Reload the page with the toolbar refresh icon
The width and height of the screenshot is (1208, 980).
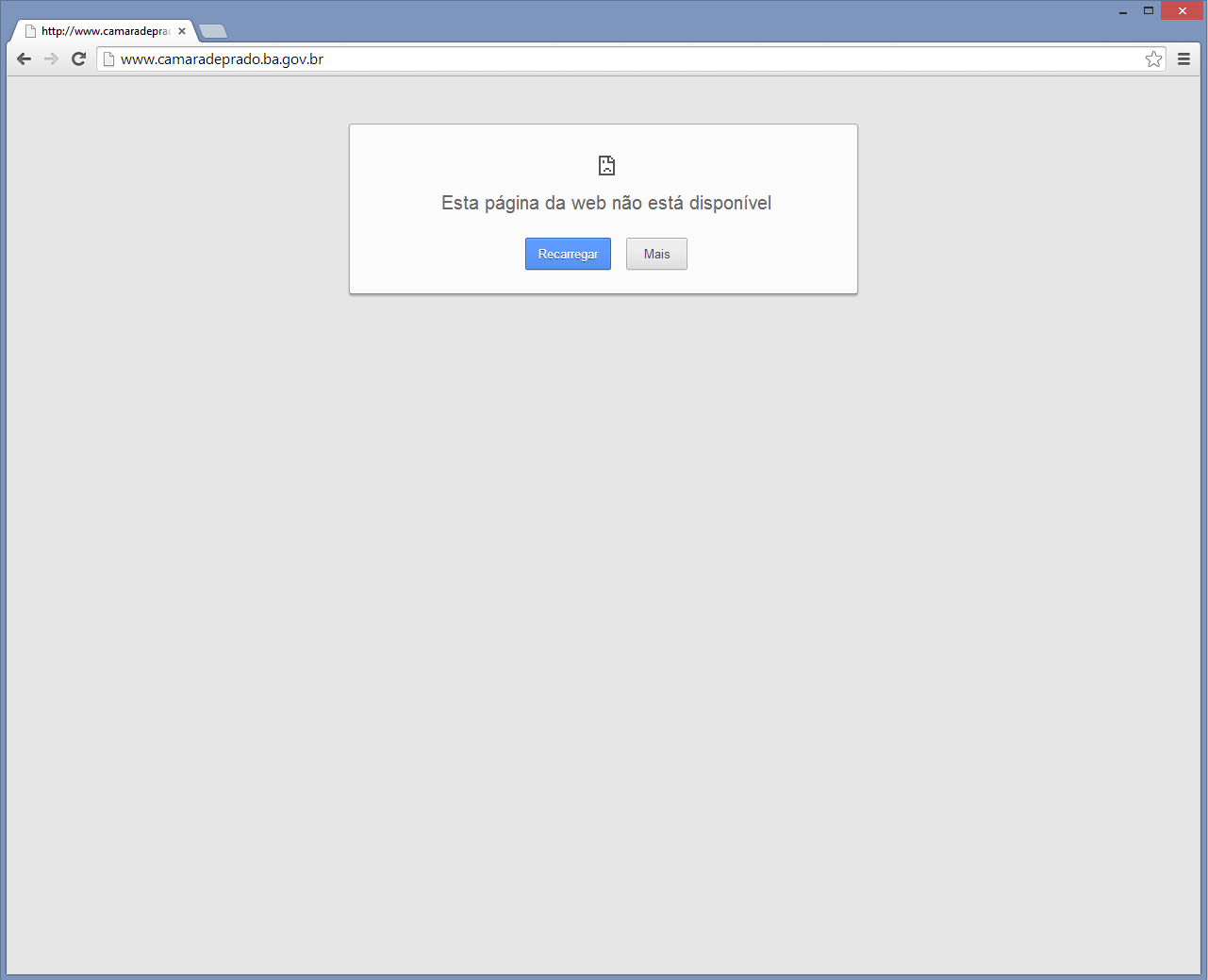[79, 59]
